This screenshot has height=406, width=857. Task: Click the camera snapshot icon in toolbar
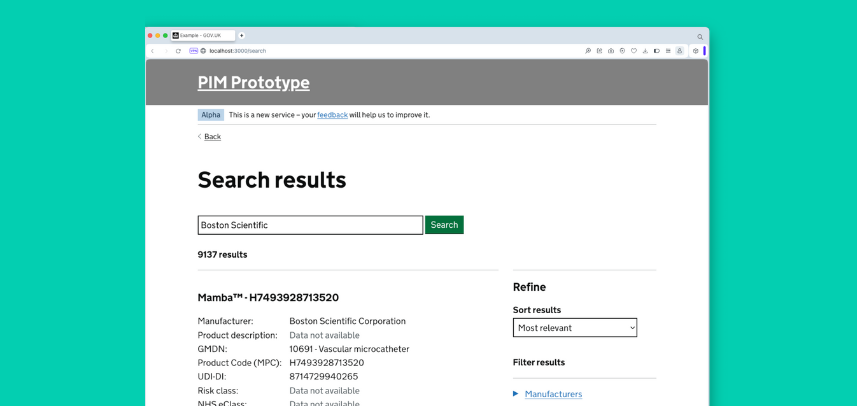(610, 50)
